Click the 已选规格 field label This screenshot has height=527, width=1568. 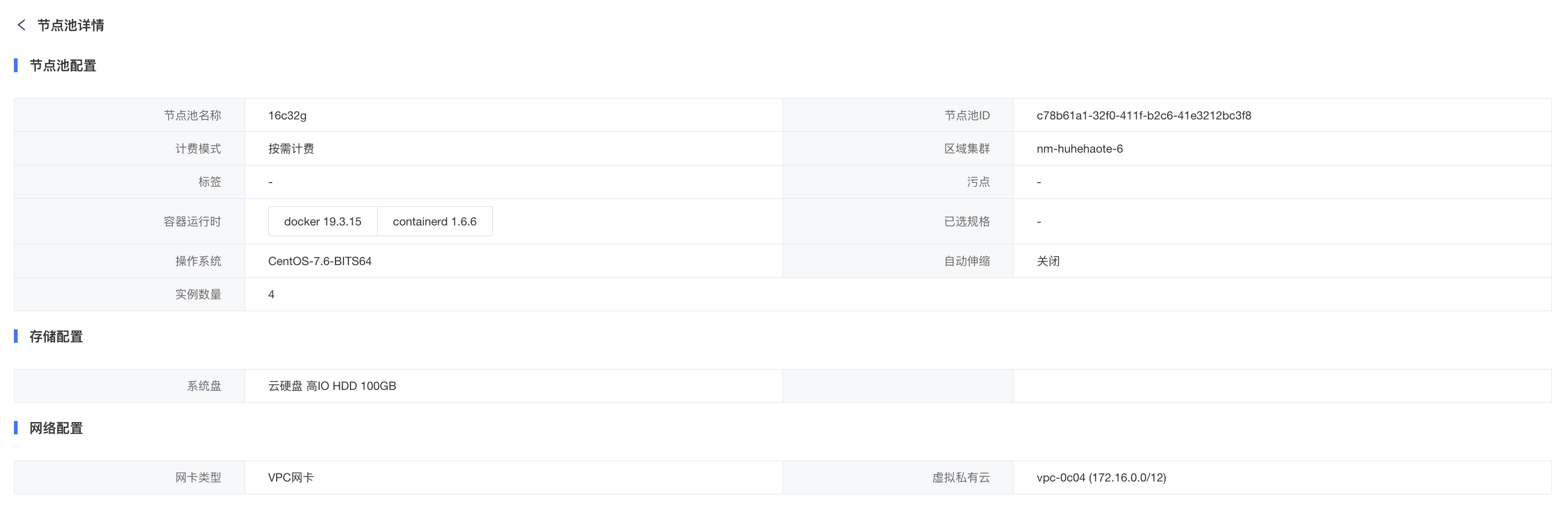pos(966,221)
